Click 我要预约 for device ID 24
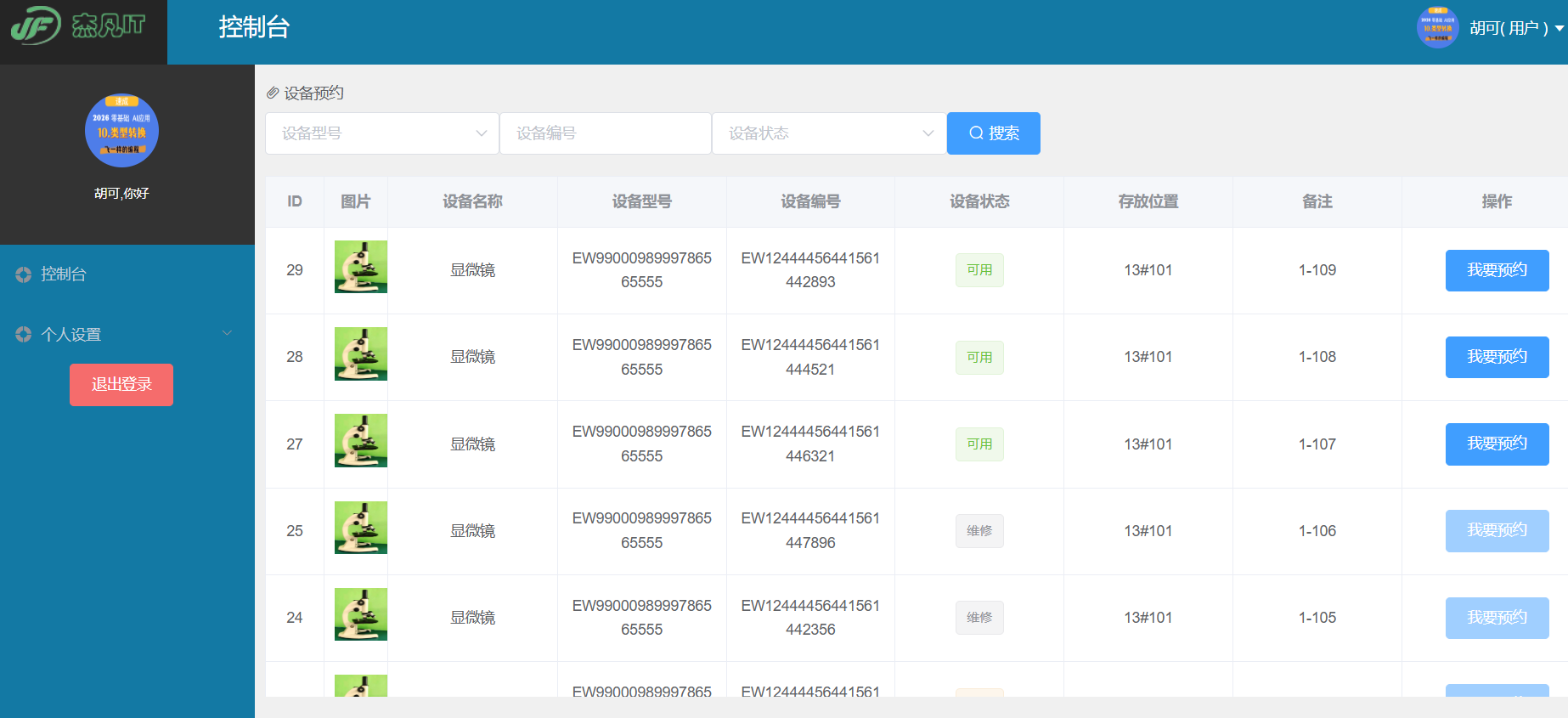This screenshot has height=718, width=1568. click(x=1497, y=618)
